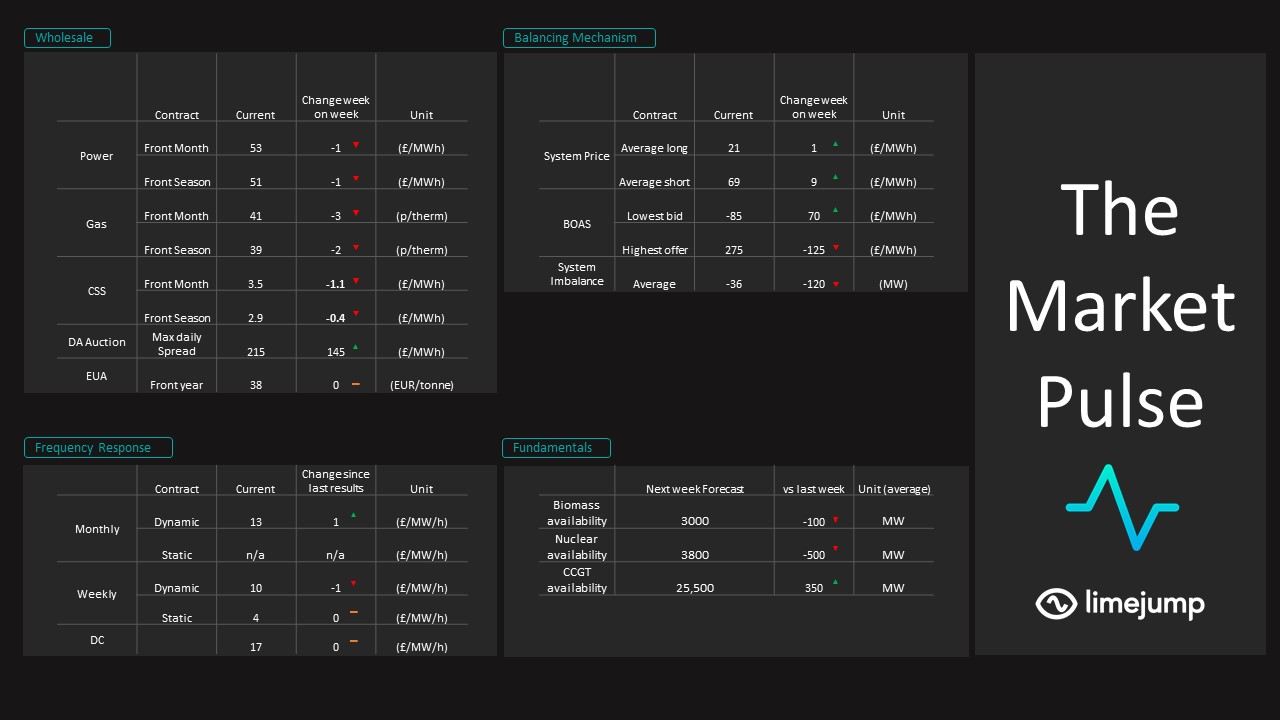
Task: Click the (p/therm) unit for Gas Front Month
Action: click(x=422, y=216)
